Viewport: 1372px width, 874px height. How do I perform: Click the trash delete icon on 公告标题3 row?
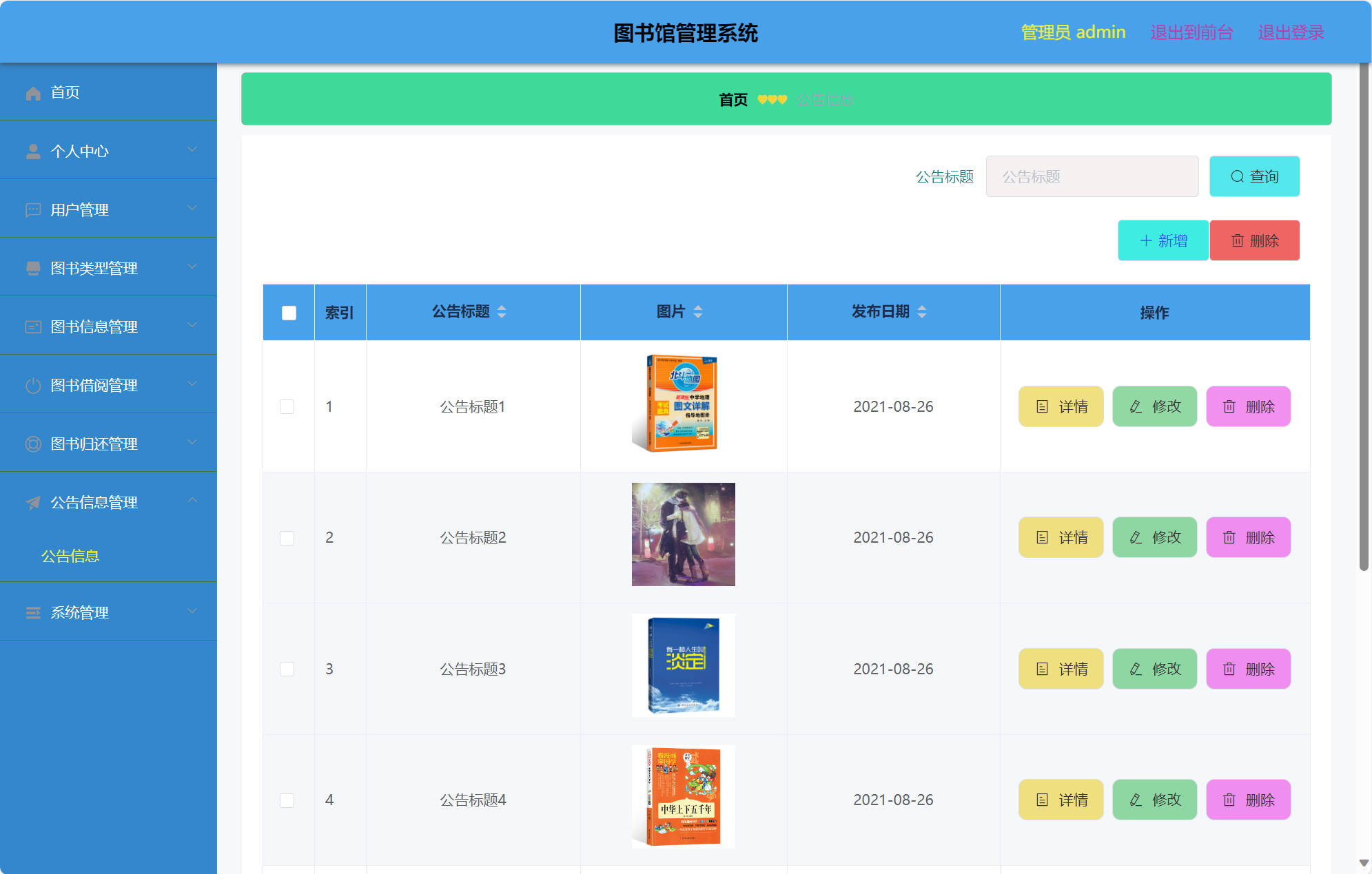click(1230, 668)
